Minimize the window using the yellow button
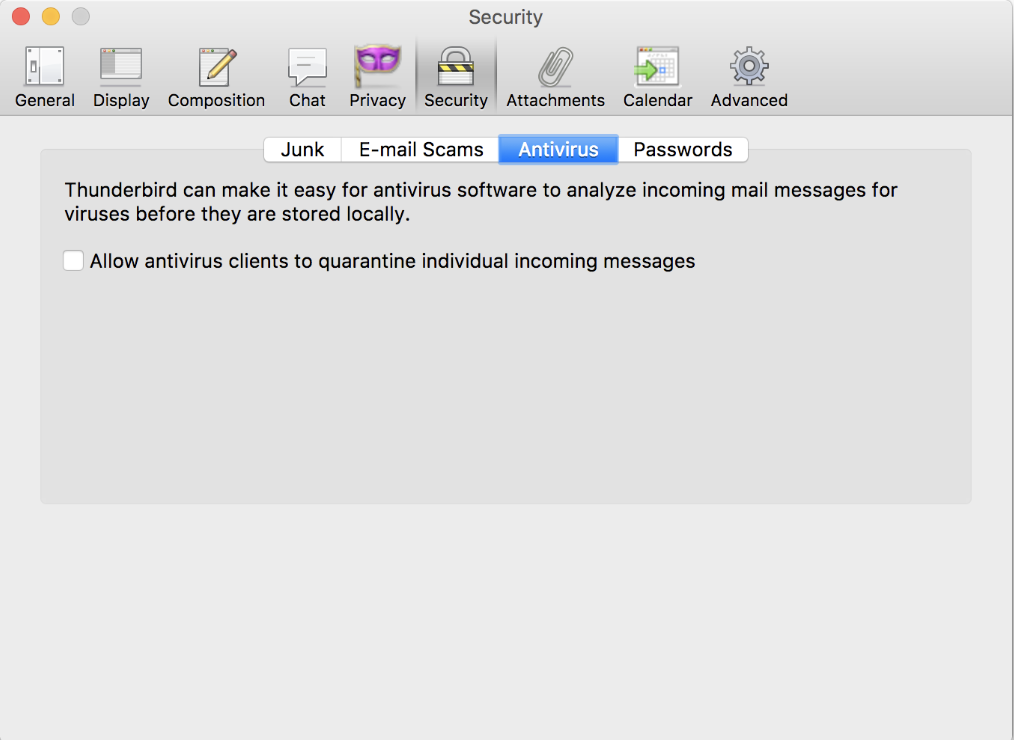 (50, 17)
